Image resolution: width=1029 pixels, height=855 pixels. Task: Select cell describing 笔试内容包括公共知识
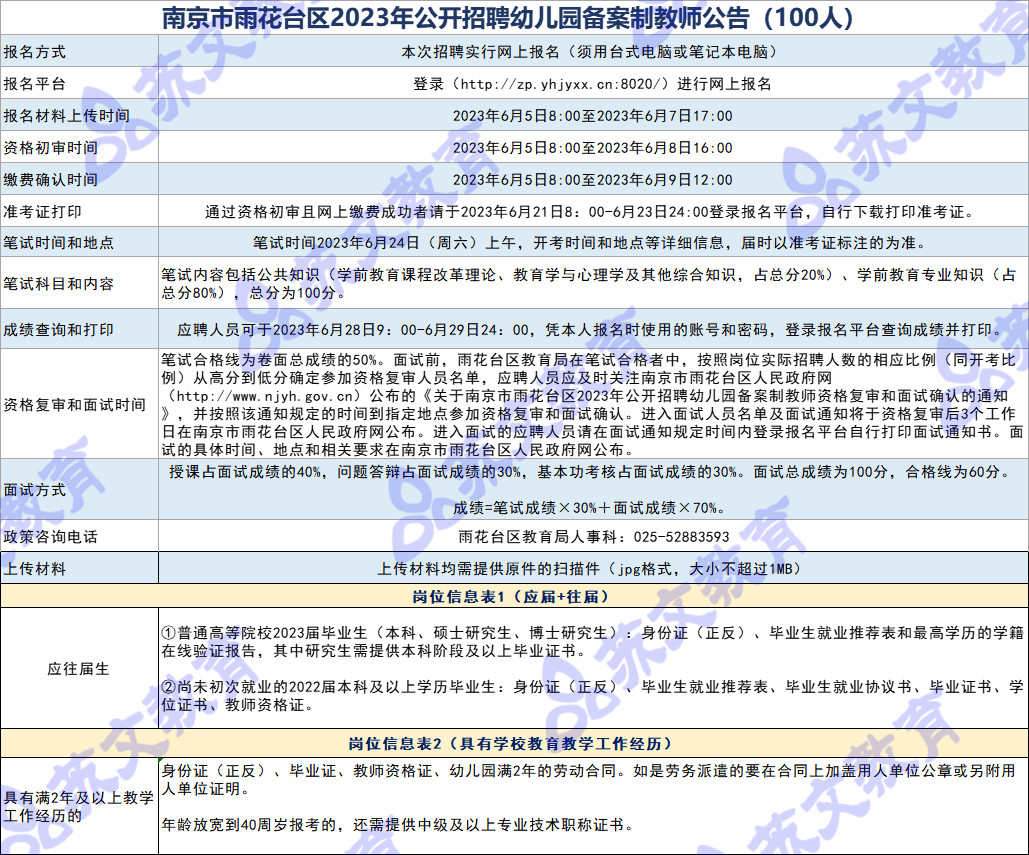click(593, 283)
